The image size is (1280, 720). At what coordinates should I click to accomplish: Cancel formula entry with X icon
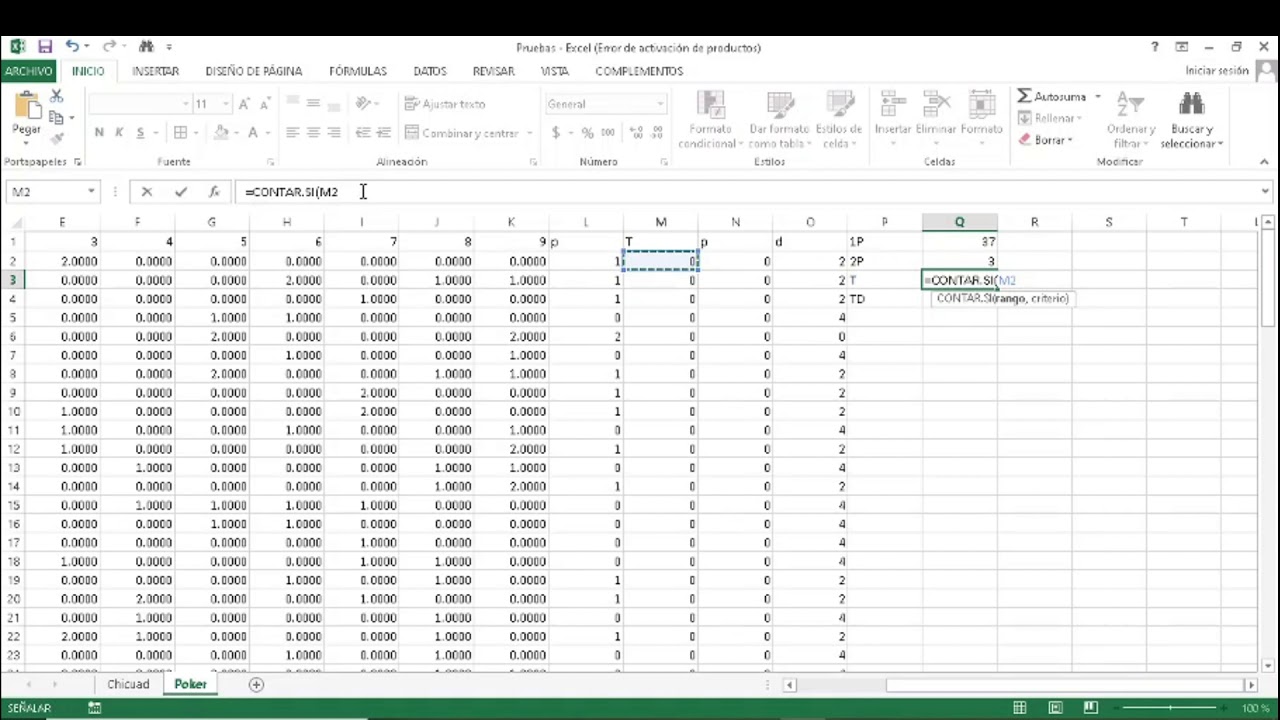coord(147,192)
